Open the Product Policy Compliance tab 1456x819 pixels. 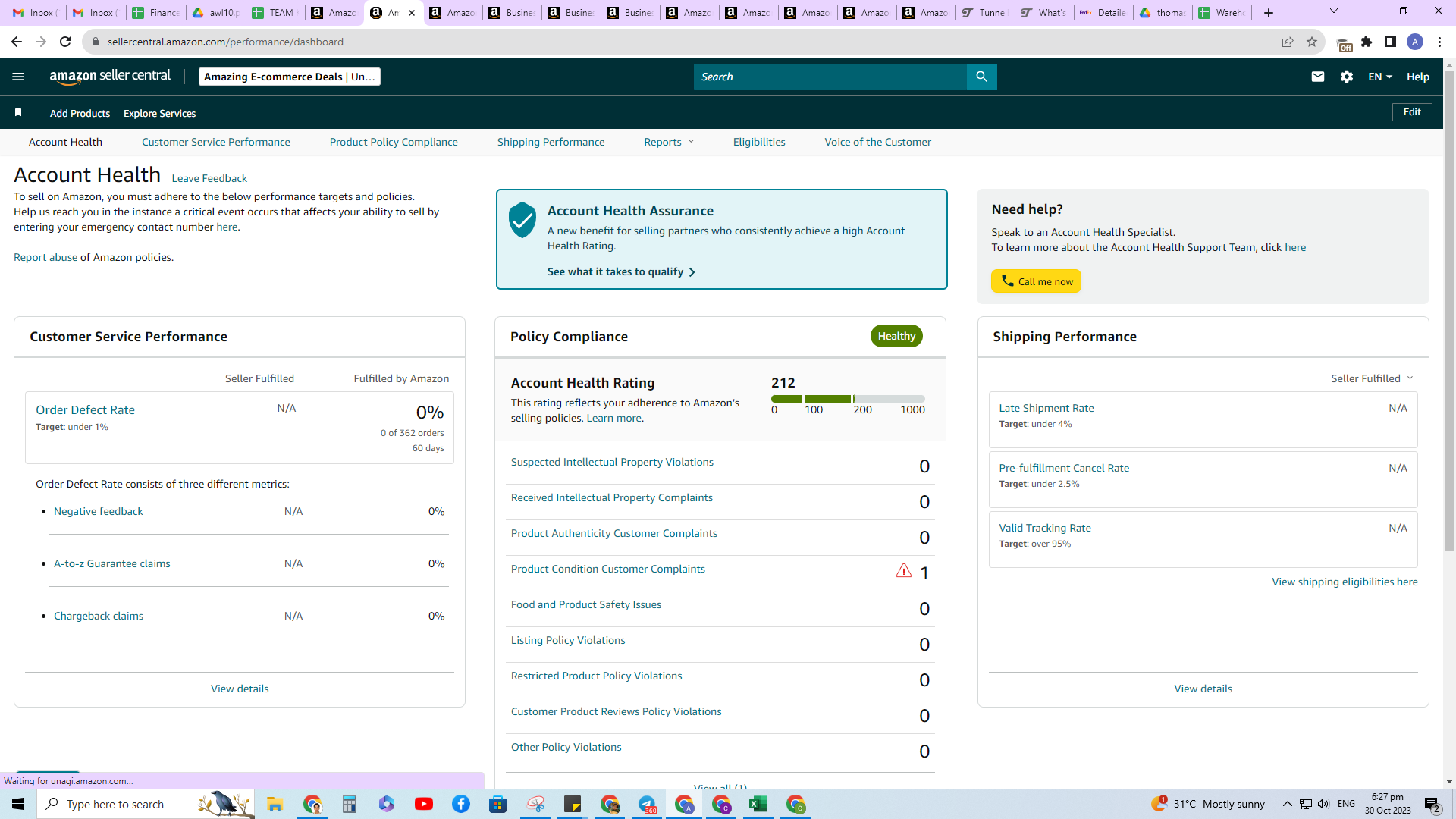click(x=394, y=142)
